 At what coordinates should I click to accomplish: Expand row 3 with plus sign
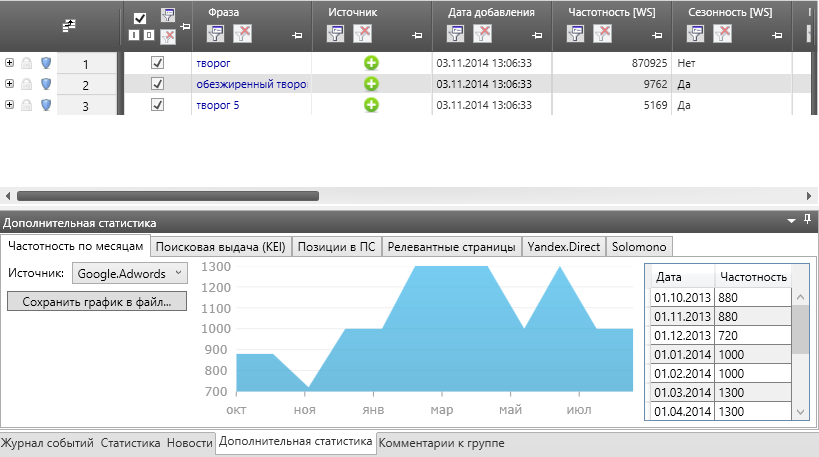click(9, 104)
